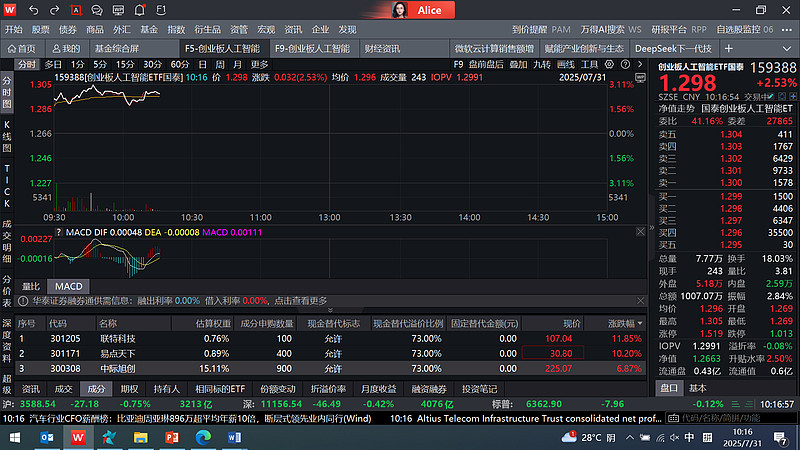The height and width of the screenshot is (450, 800).
Task: Open the chat messages icon
Action: coord(96,10)
